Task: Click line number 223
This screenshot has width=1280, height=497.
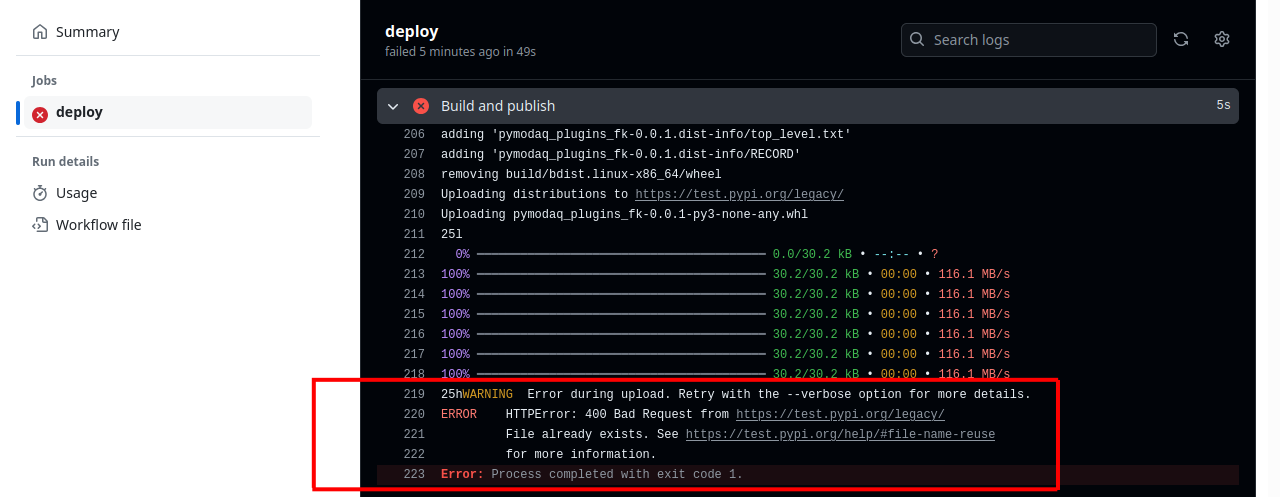Action: click(413, 474)
